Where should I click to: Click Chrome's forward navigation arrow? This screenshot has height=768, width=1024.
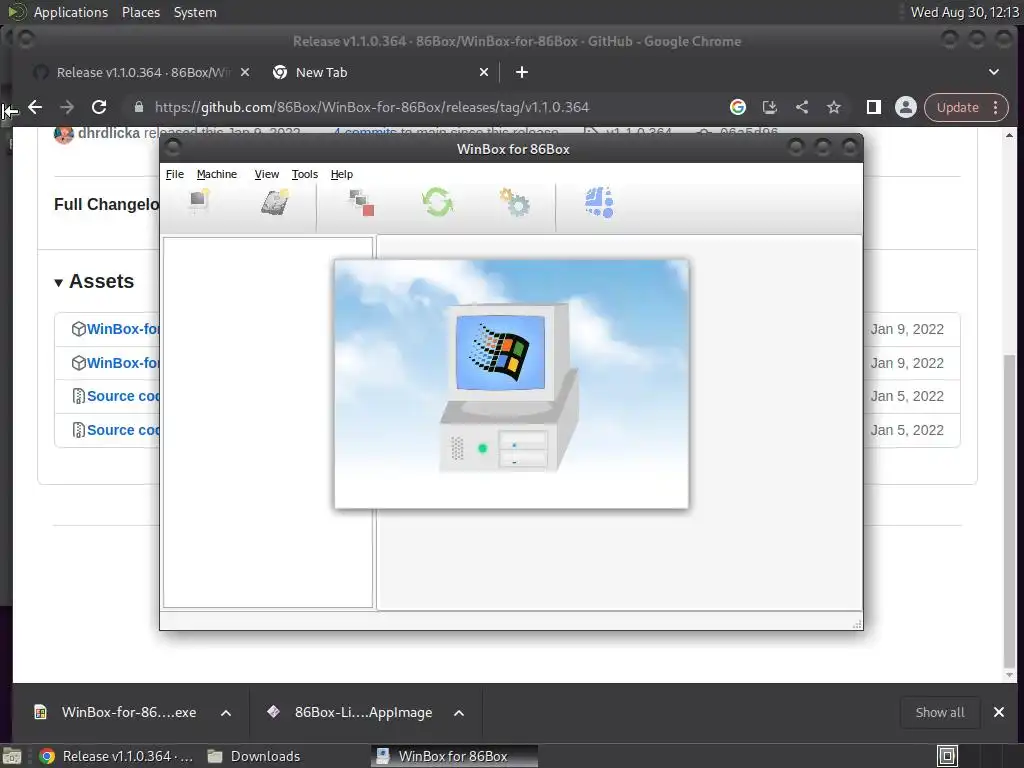pos(67,107)
